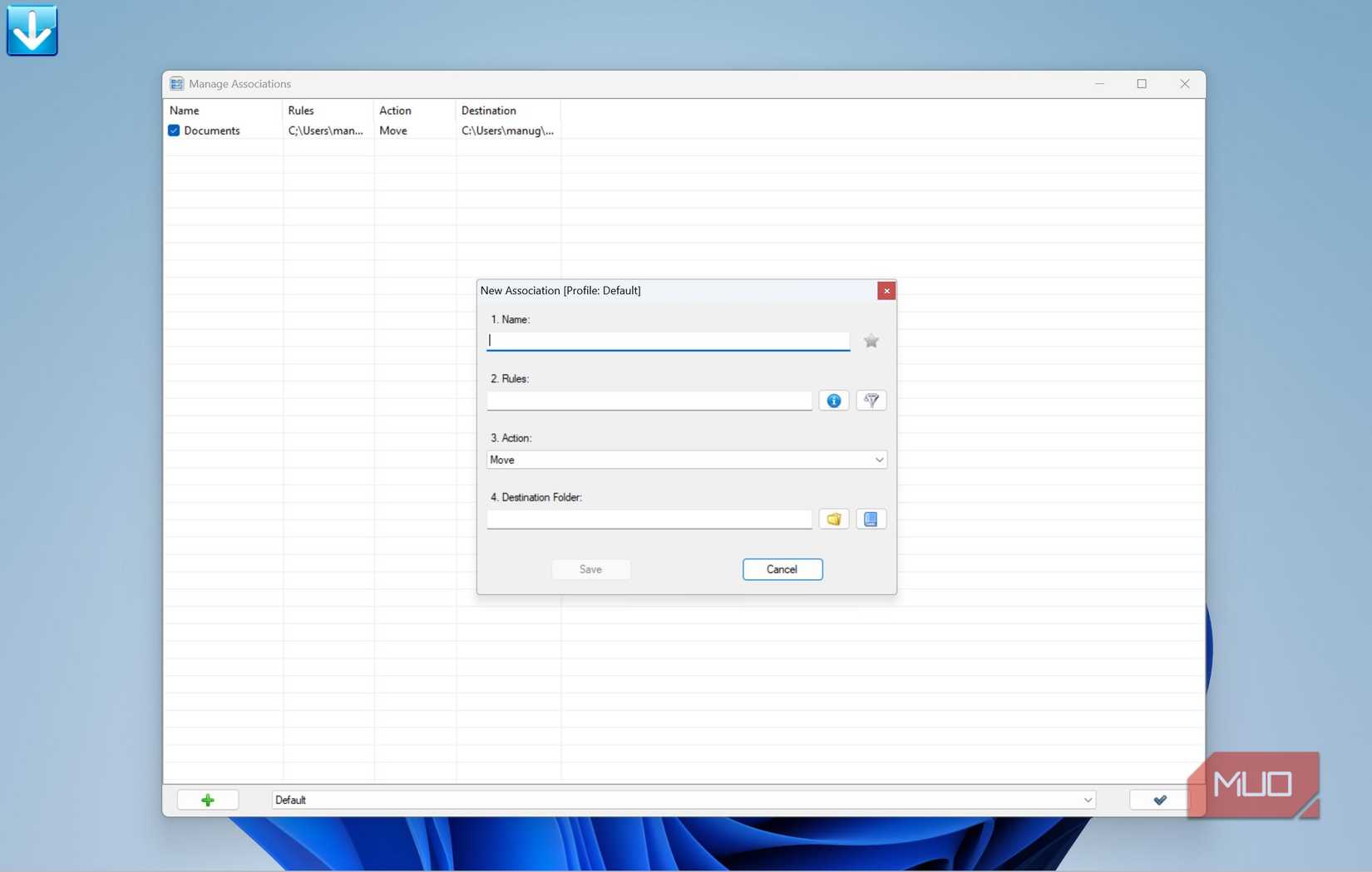
Task: Sort by the Name column header
Action: [185, 111]
